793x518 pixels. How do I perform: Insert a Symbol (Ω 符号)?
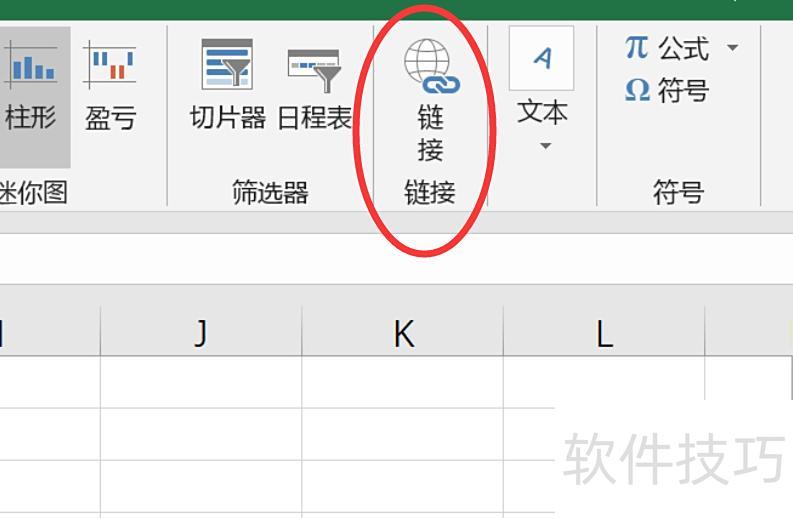click(x=667, y=91)
